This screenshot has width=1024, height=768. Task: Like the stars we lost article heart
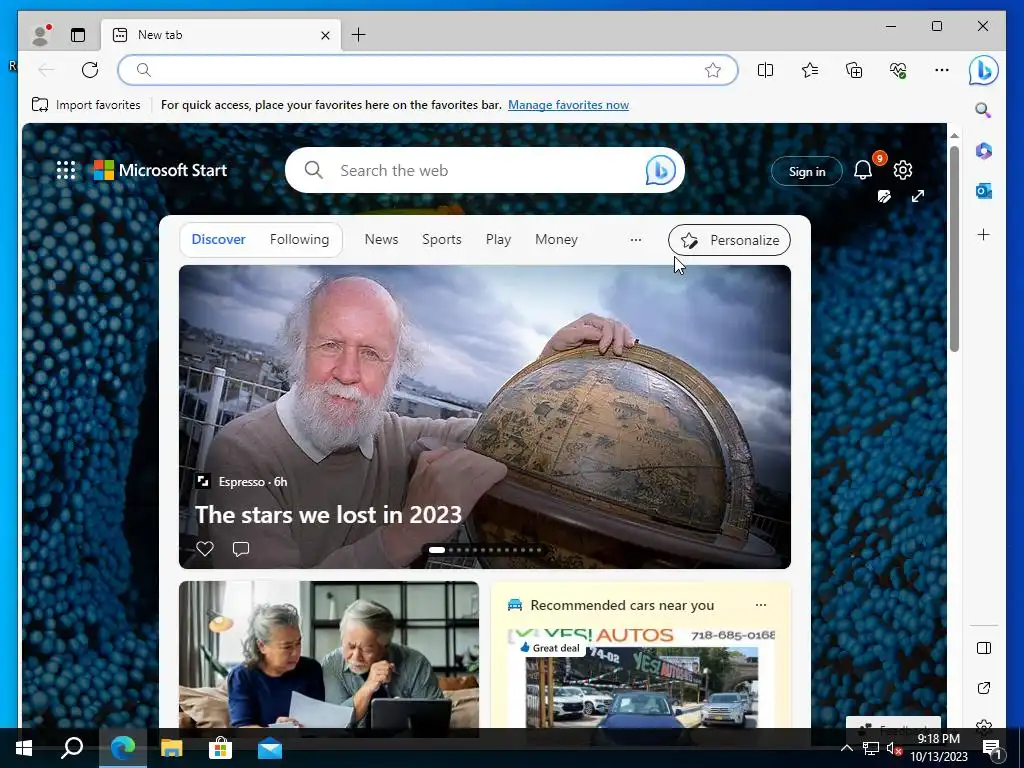tap(205, 549)
